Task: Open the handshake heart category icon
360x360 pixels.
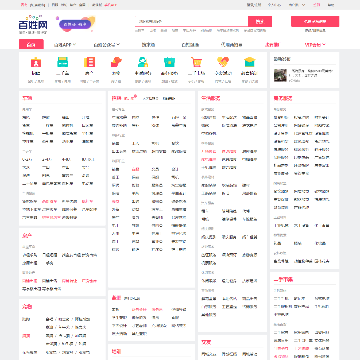Action: 223,62
